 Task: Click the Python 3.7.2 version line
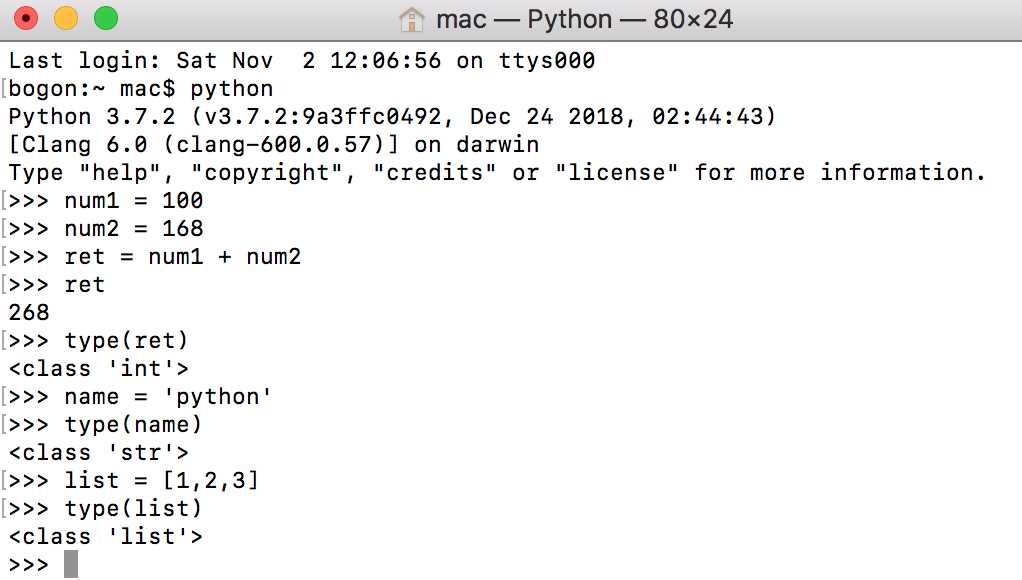click(392, 116)
